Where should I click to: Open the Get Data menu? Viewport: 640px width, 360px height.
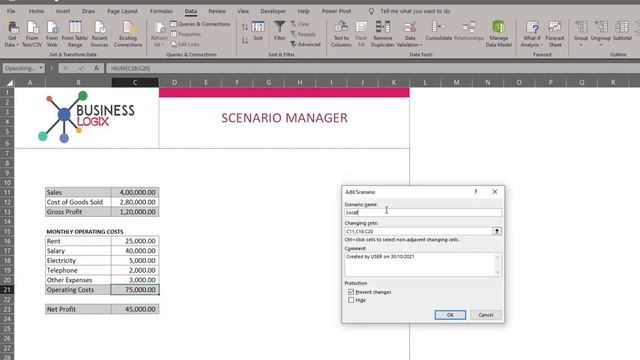(12, 34)
